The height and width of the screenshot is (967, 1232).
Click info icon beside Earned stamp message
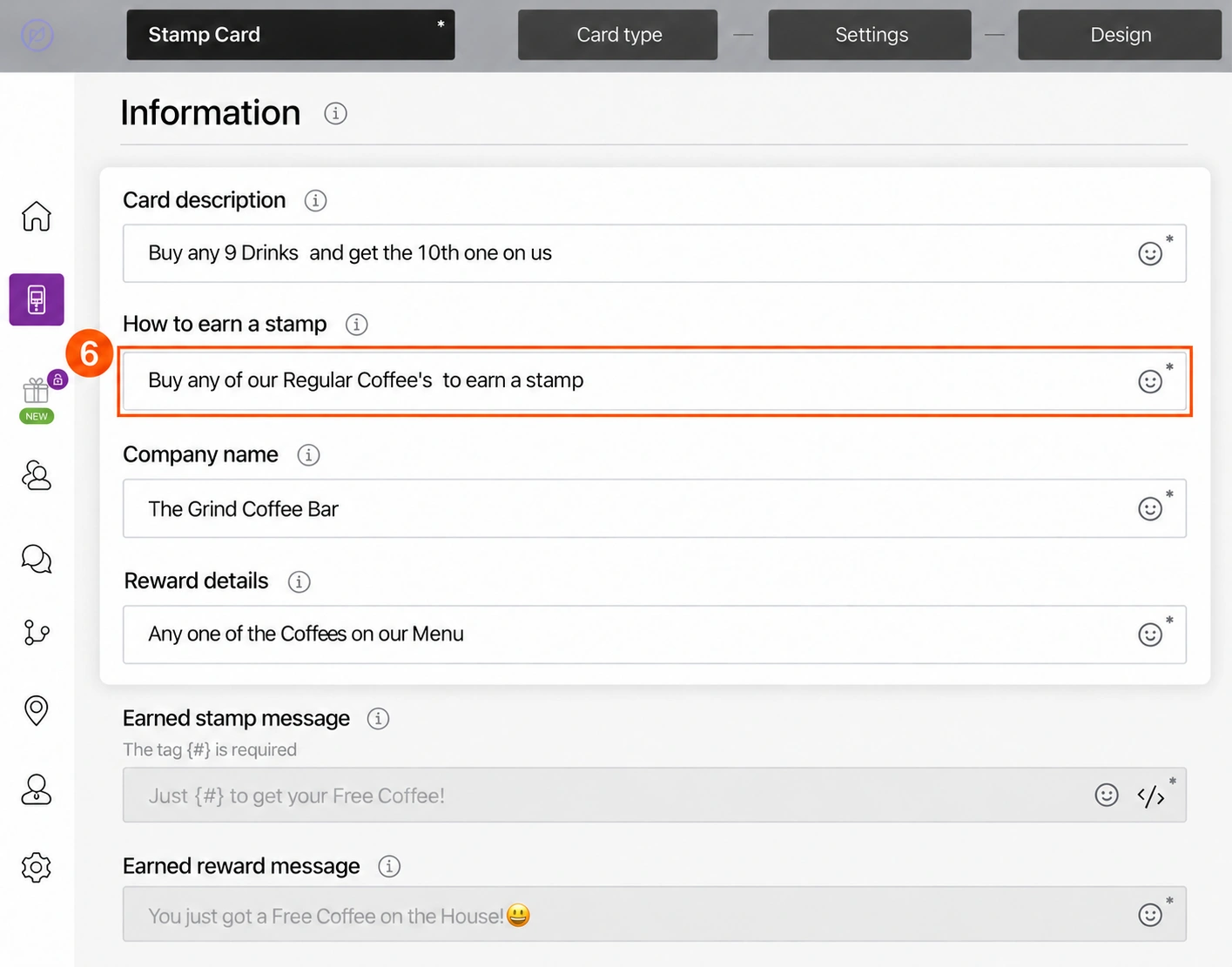point(378,718)
